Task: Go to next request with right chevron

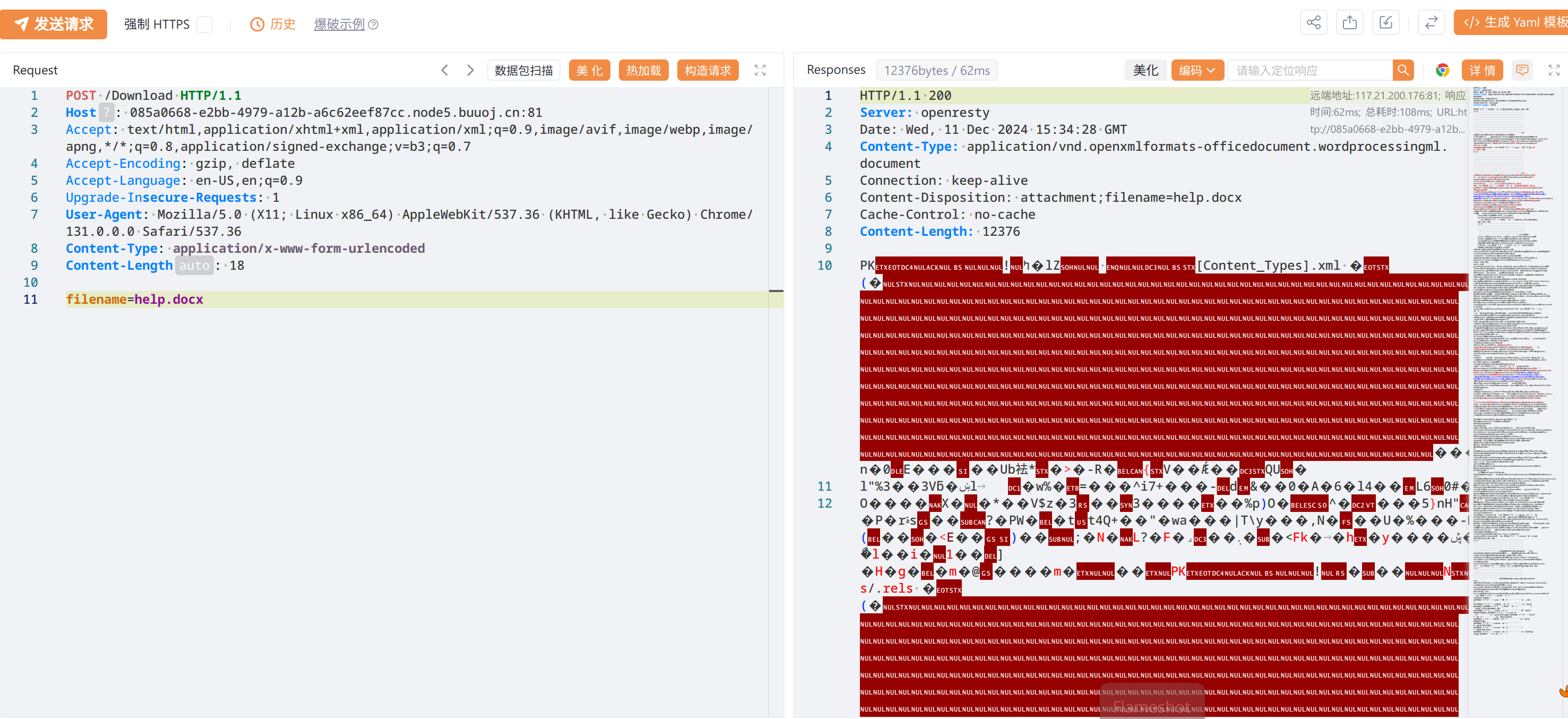Action: [470, 70]
